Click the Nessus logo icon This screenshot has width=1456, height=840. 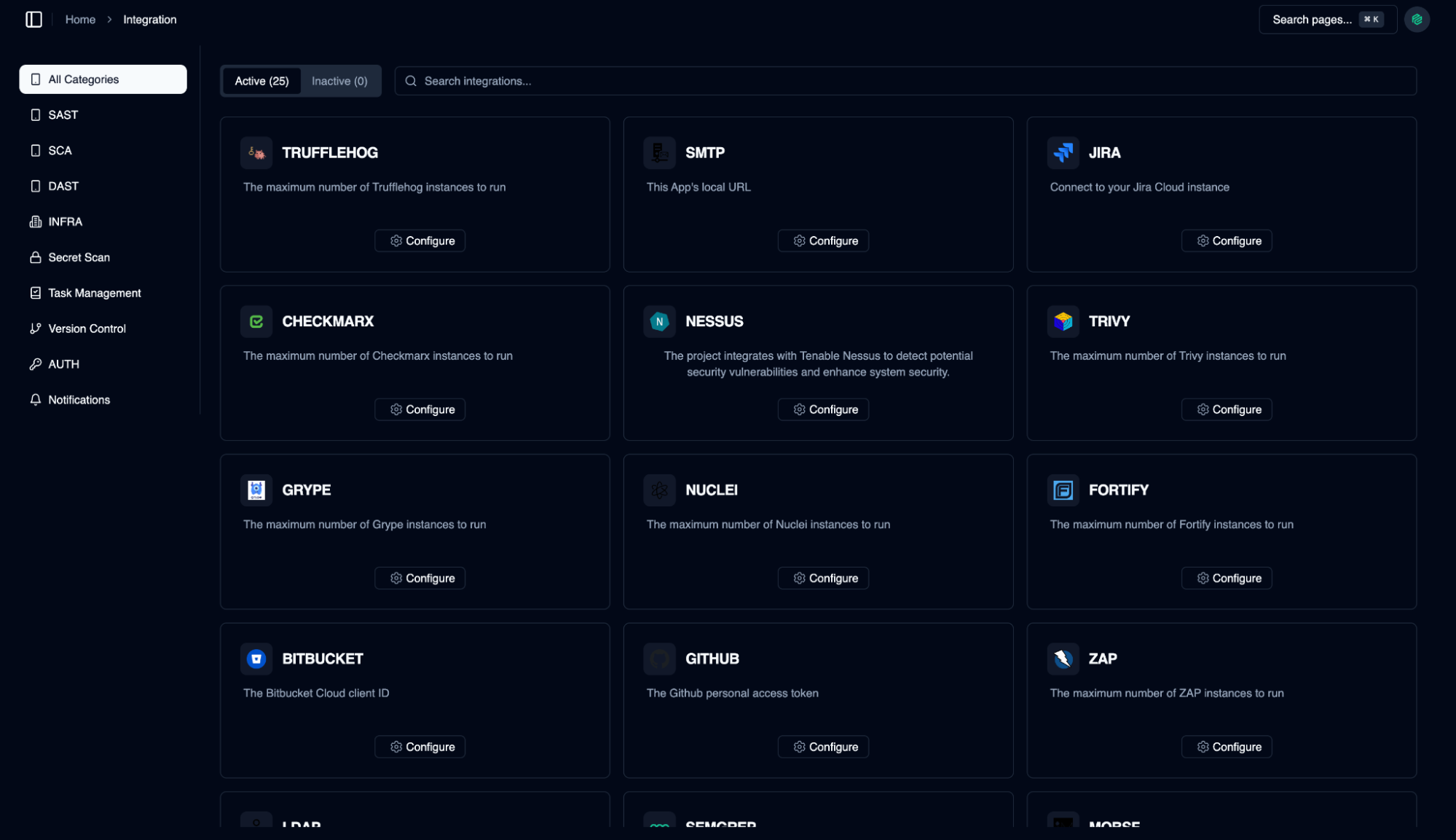click(x=659, y=321)
